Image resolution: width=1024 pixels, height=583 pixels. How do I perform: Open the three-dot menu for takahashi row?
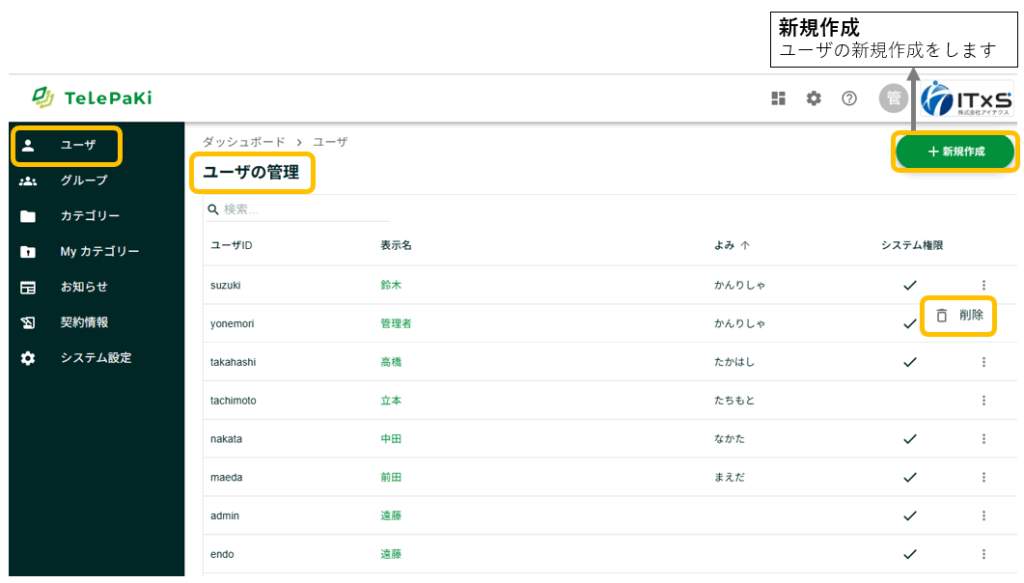coord(983,362)
